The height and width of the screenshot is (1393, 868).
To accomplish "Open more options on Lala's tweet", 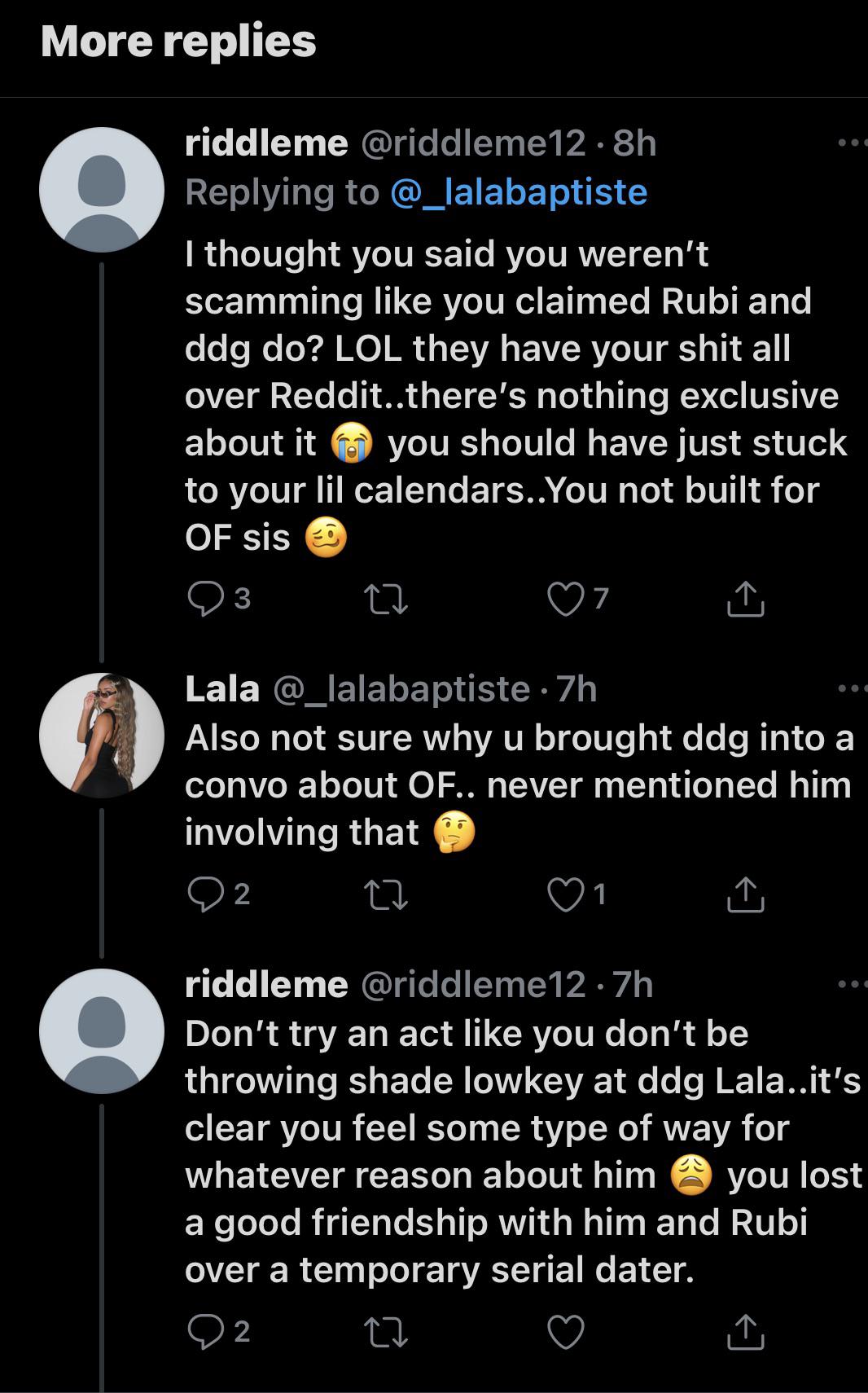I will click(851, 689).
